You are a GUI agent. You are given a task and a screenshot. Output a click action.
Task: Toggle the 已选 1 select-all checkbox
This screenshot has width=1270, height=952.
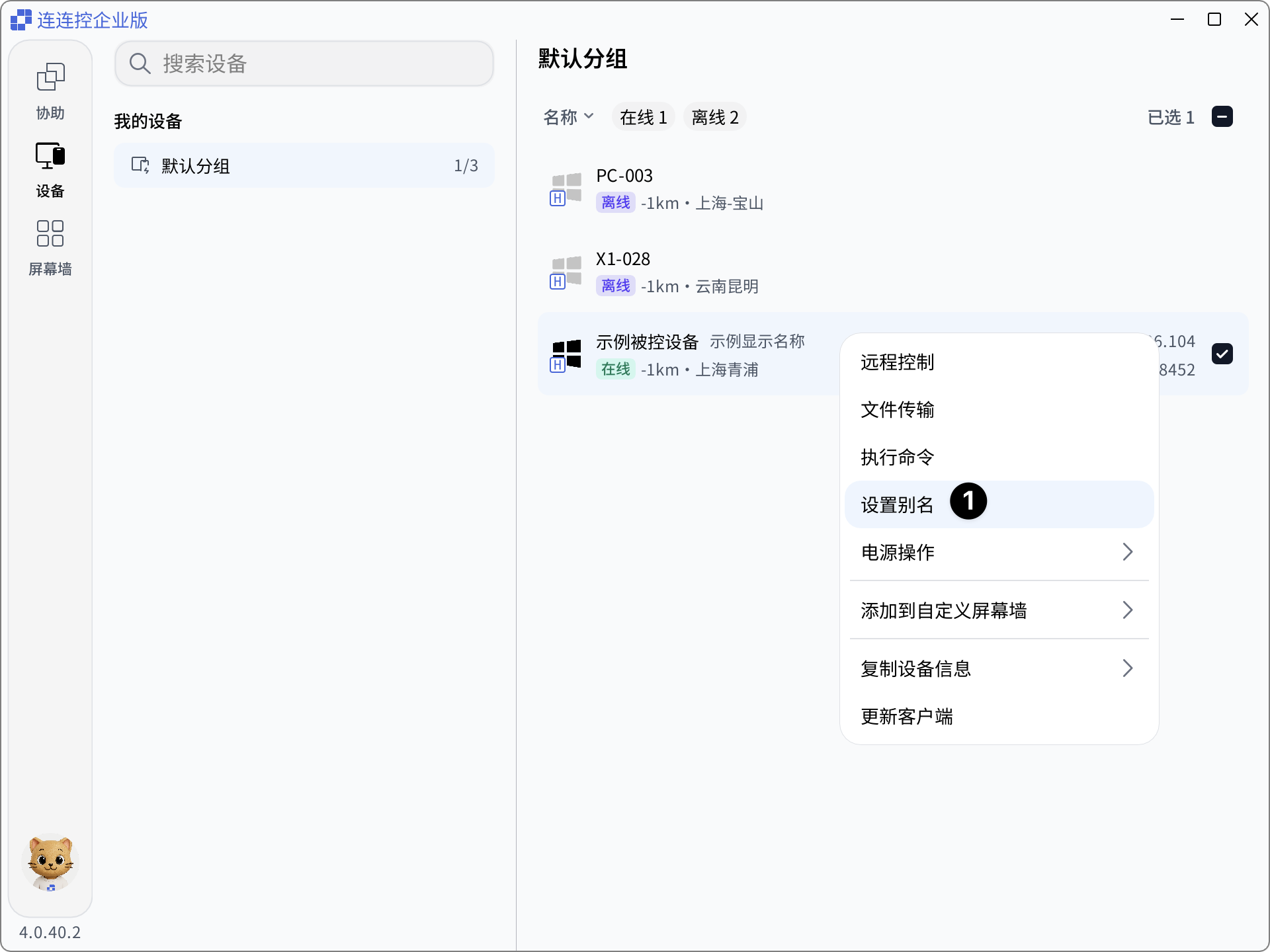[x=1222, y=116]
